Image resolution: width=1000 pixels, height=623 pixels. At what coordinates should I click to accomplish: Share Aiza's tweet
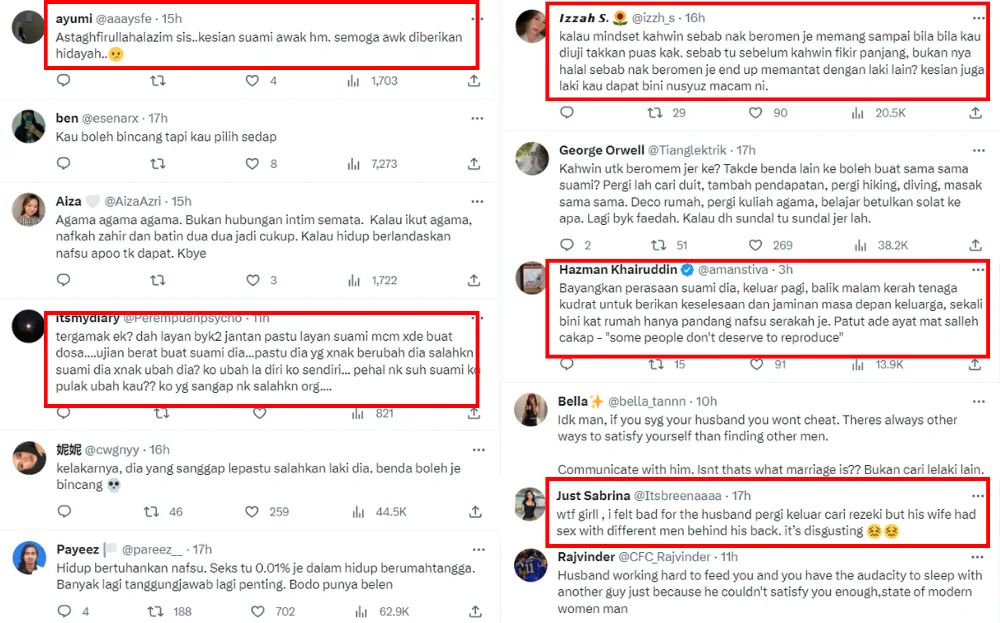[474, 281]
